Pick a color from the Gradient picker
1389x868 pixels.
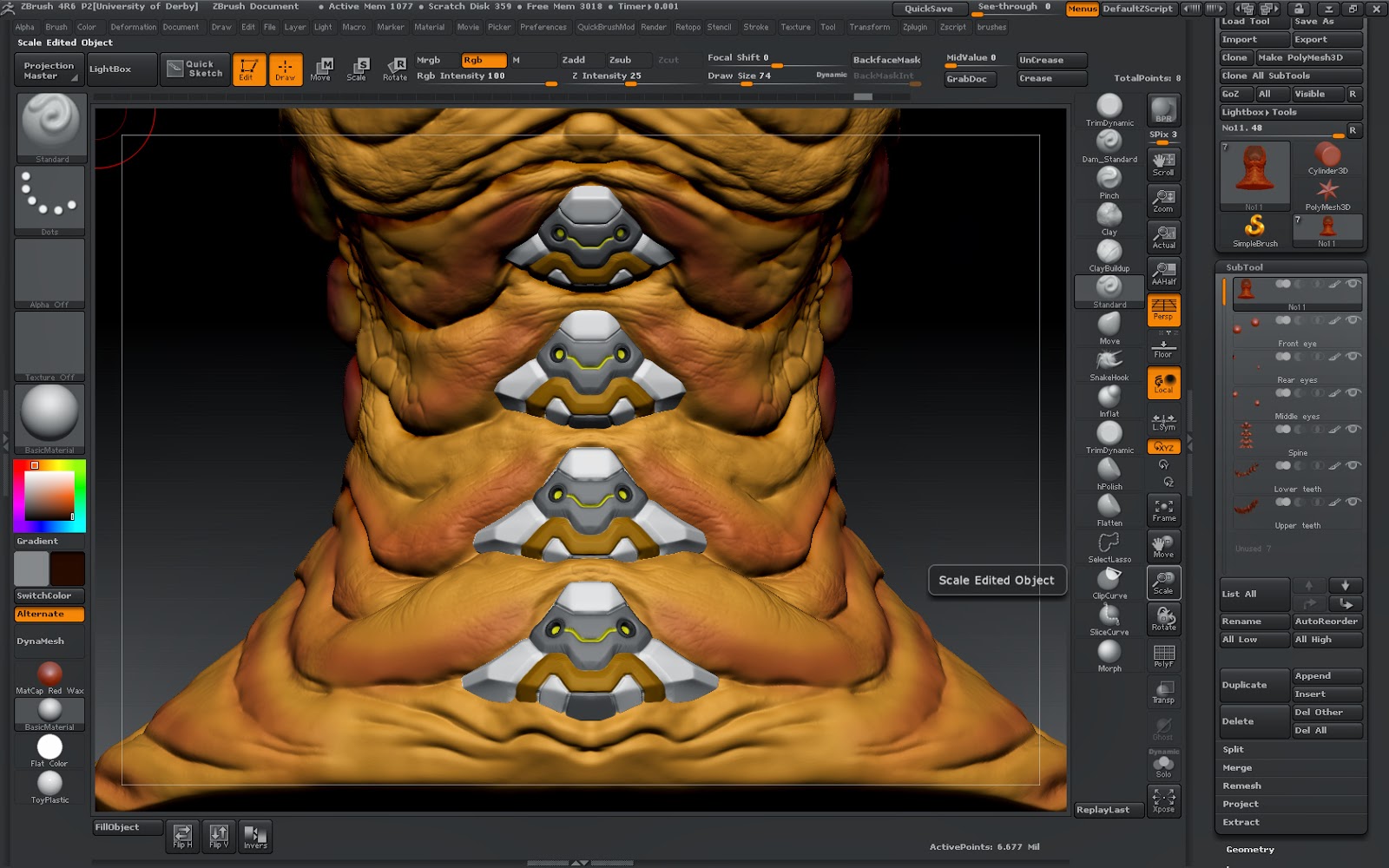click(x=49, y=495)
